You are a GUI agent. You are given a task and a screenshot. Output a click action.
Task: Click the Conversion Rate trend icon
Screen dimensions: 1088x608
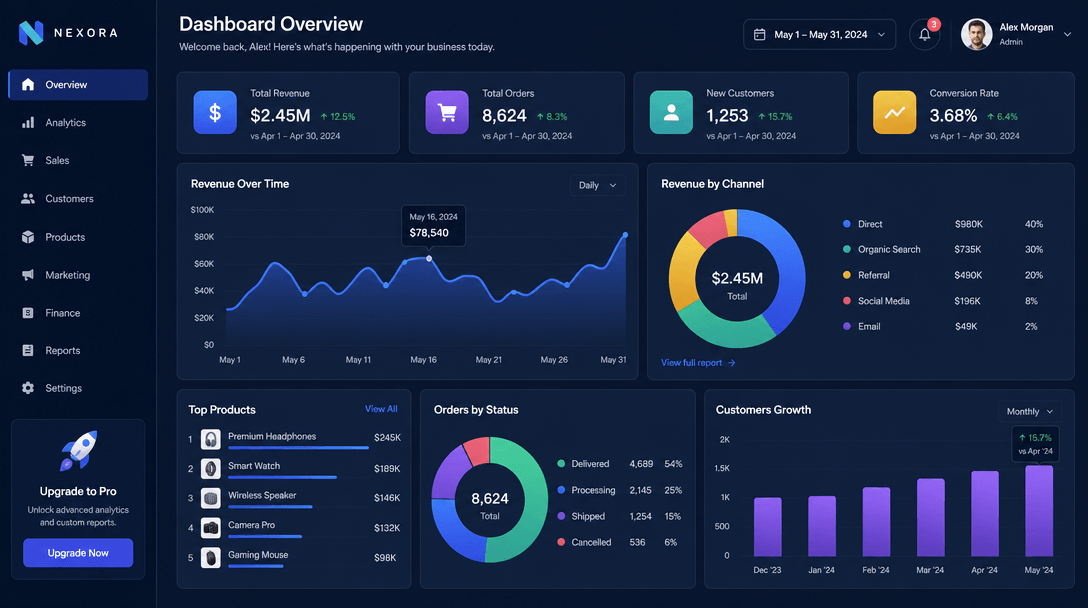(x=894, y=112)
